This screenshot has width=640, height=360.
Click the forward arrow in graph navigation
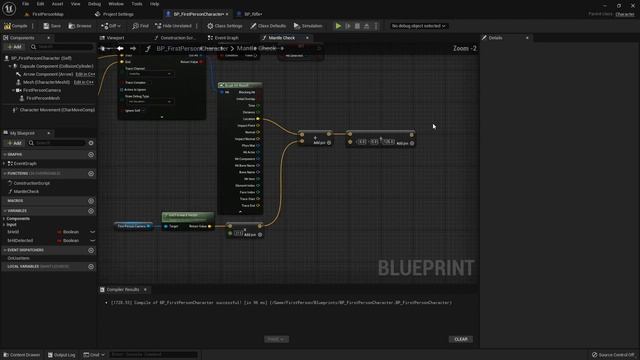point(133,49)
